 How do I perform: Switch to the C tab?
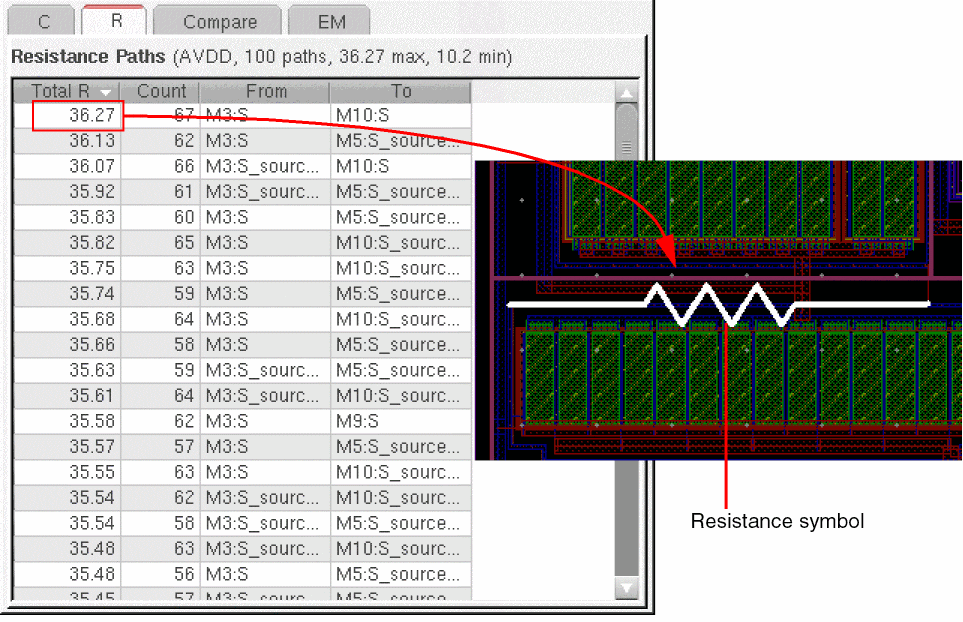pos(42,21)
